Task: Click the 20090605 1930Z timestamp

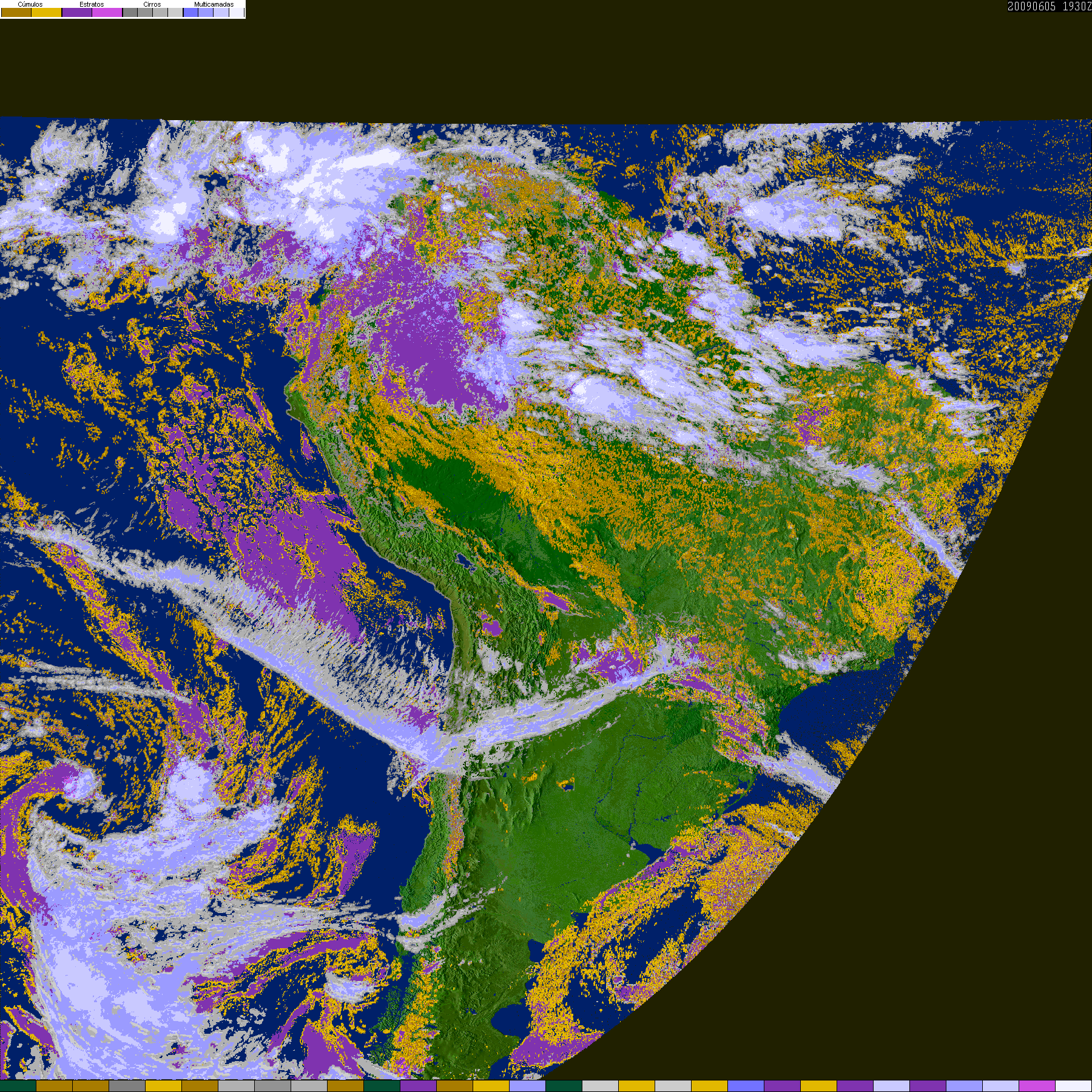Action: (1050, 6)
